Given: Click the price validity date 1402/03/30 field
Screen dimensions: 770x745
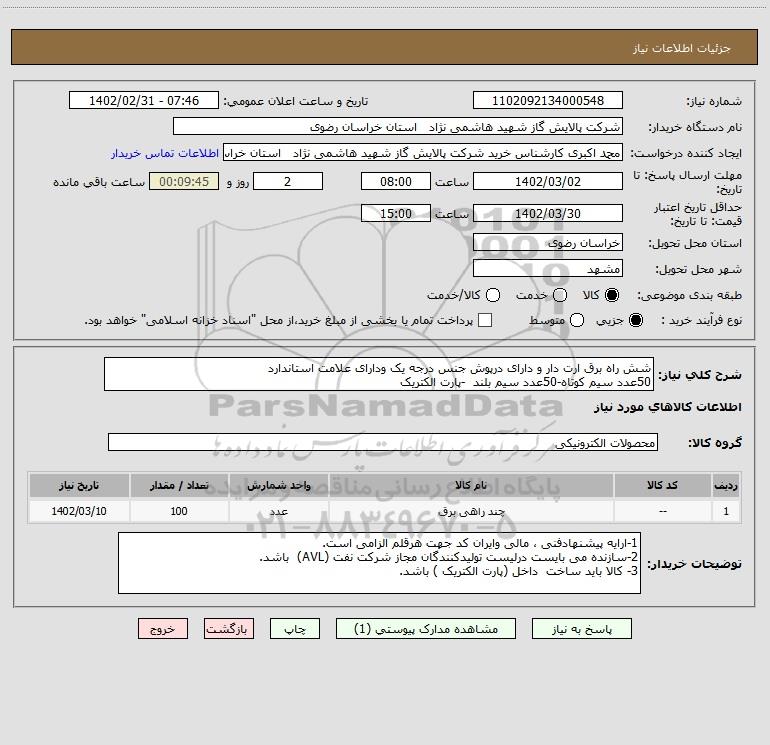Looking at the screenshot, I should coord(547,213).
